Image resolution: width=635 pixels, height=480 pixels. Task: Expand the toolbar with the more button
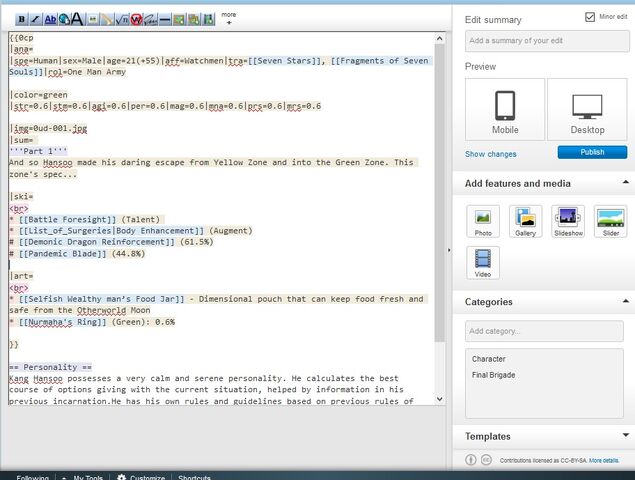tap(229, 18)
